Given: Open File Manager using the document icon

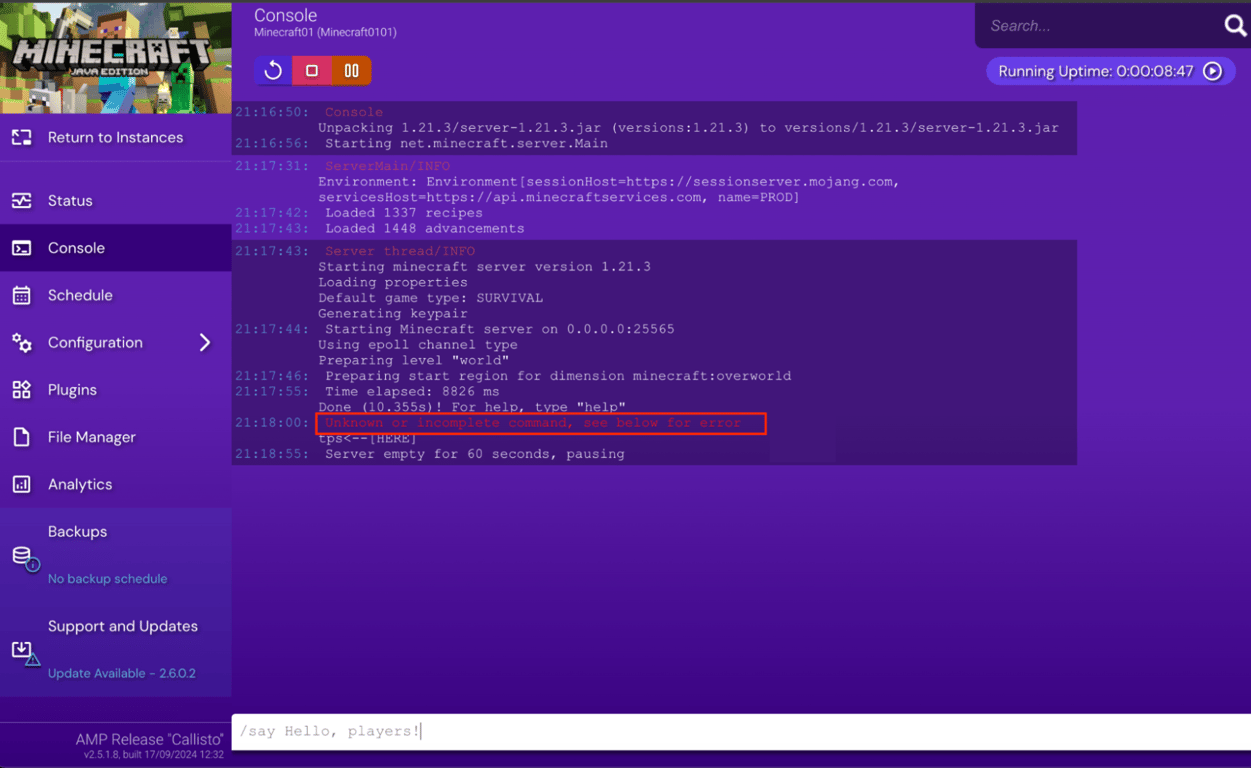Looking at the screenshot, I should (x=22, y=437).
